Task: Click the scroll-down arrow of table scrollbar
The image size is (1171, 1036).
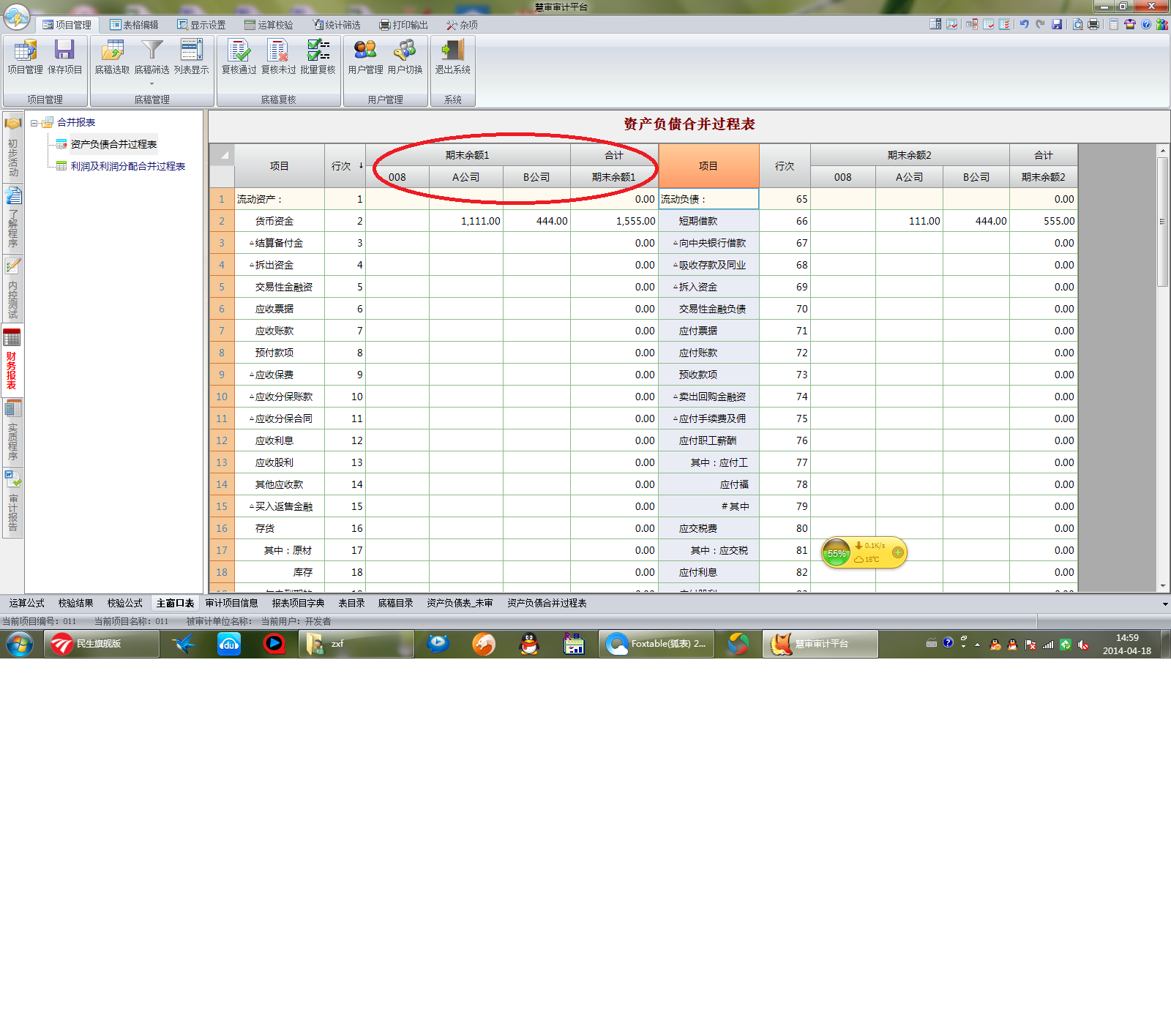Action: tap(1163, 585)
